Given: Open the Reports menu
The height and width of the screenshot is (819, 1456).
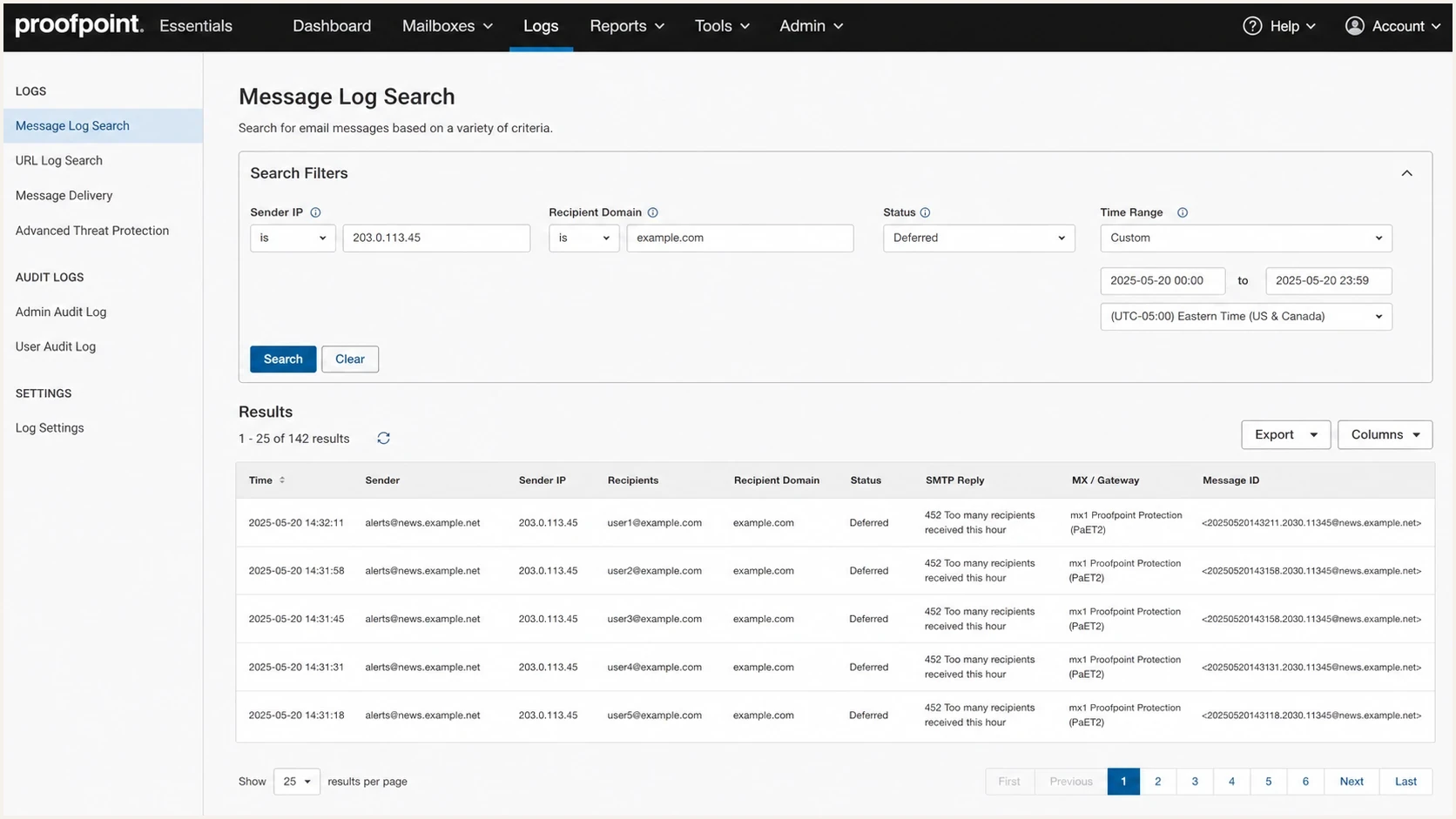Looking at the screenshot, I should (627, 26).
